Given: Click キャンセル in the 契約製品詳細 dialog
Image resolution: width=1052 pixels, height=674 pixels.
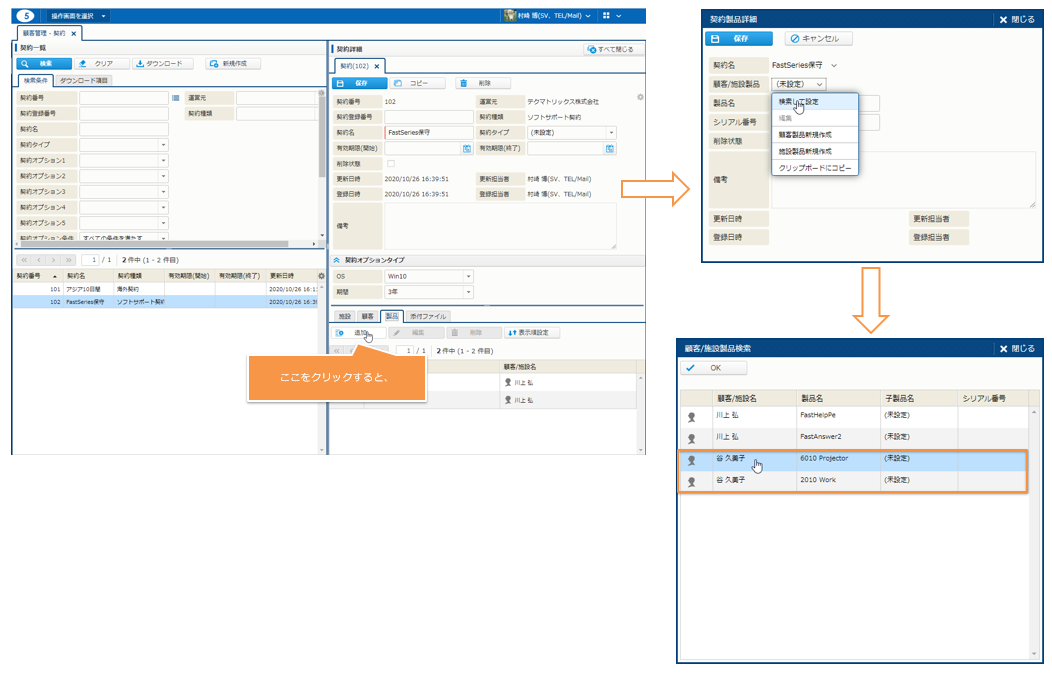Looking at the screenshot, I should [818, 39].
